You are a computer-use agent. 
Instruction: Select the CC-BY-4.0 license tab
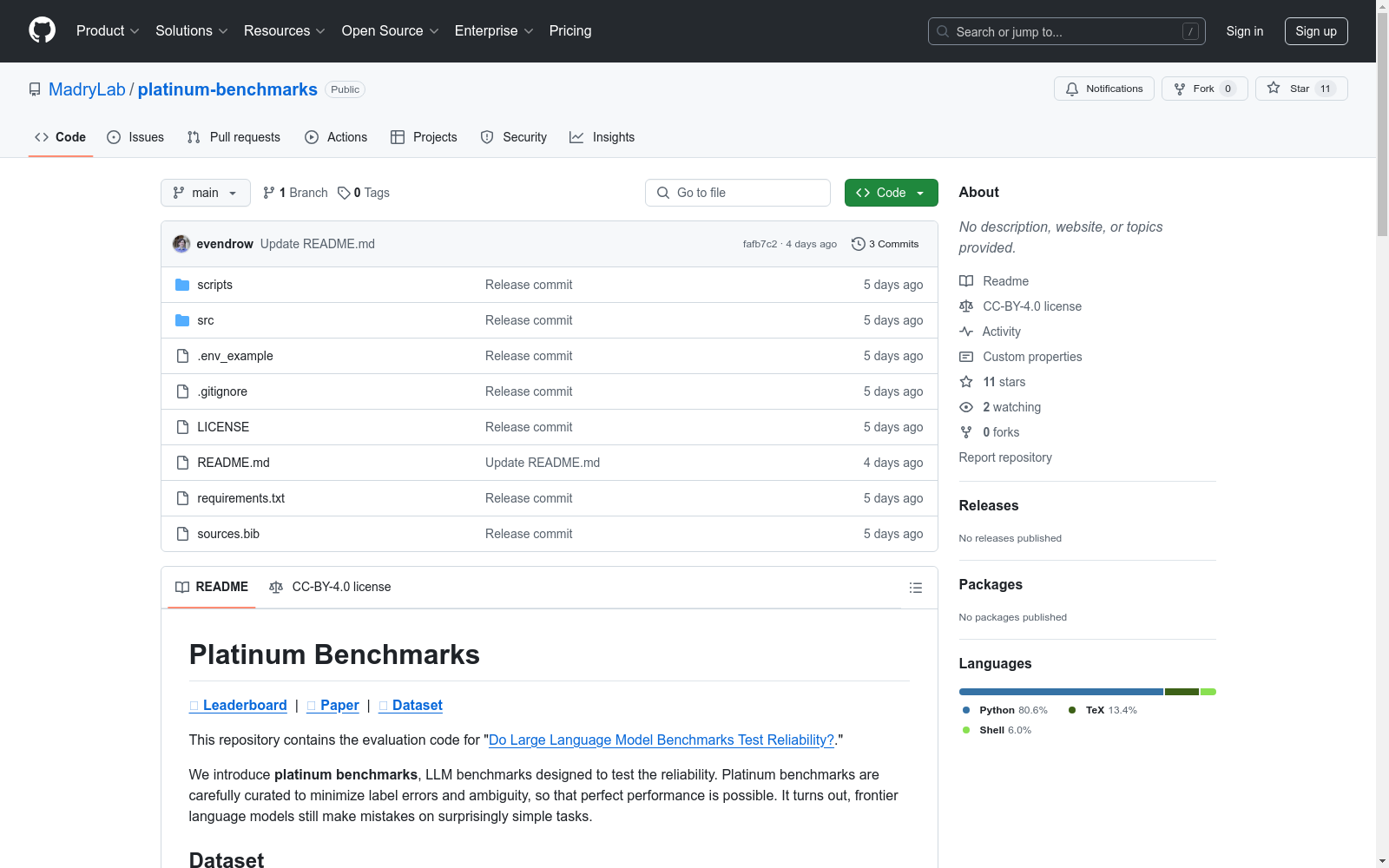330,587
